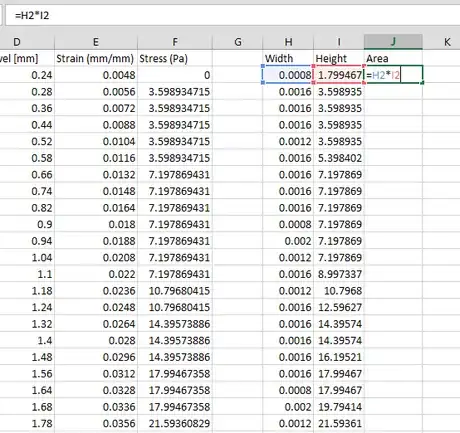Viewport: 460px width, 433px height.
Task: Select column I header
Action: (339, 42)
